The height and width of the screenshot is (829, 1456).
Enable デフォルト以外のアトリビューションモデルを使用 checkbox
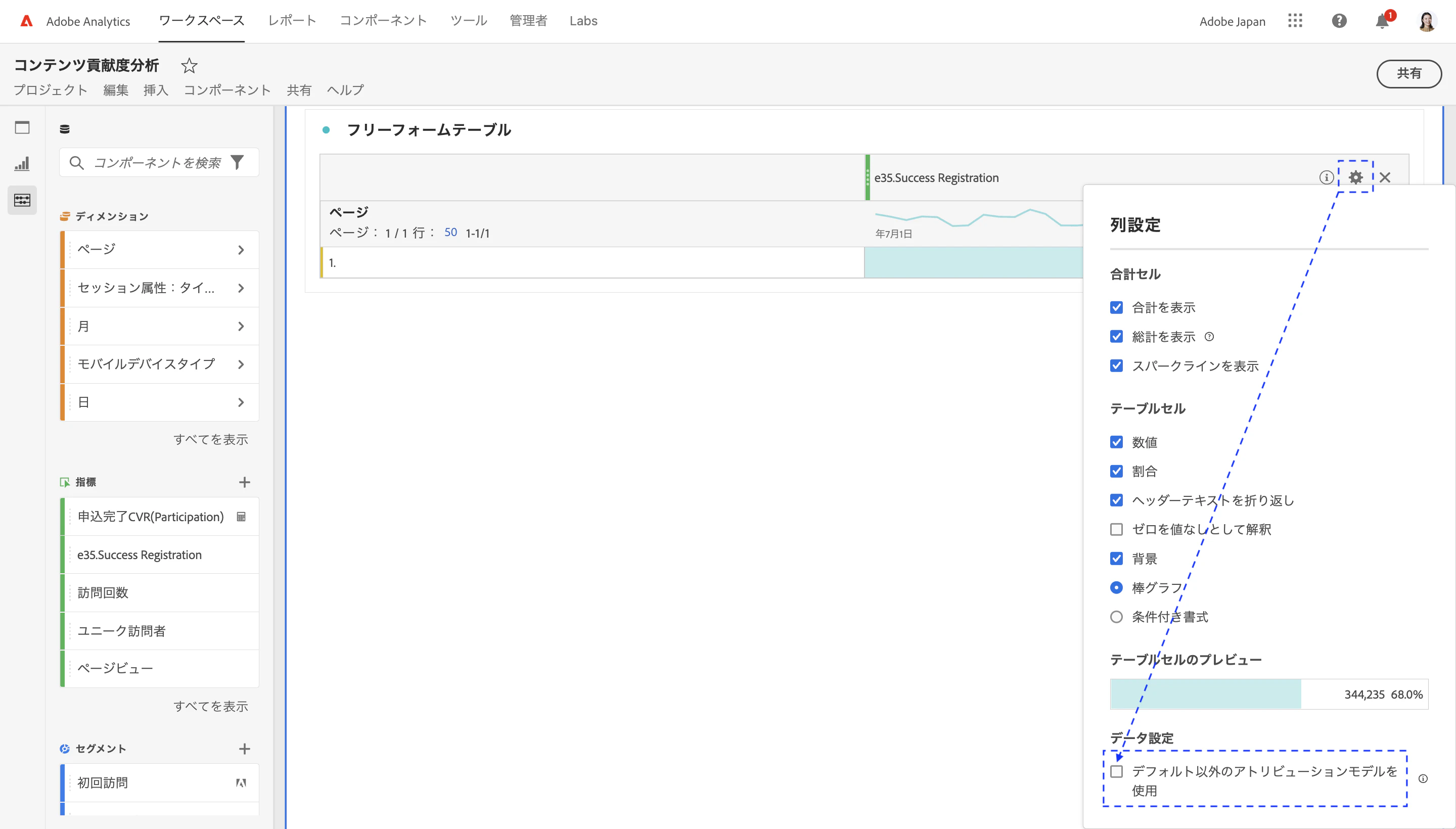pyautogui.click(x=1117, y=771)
